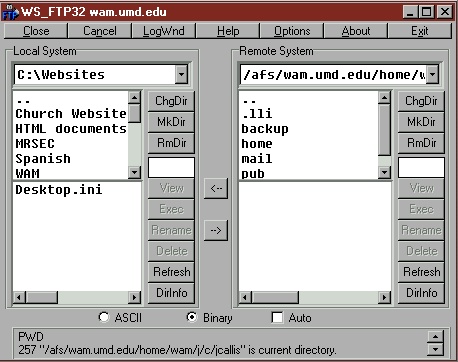Select the Church Website local folder
Viewport: 458px width, 362px height.
[71, 114]
